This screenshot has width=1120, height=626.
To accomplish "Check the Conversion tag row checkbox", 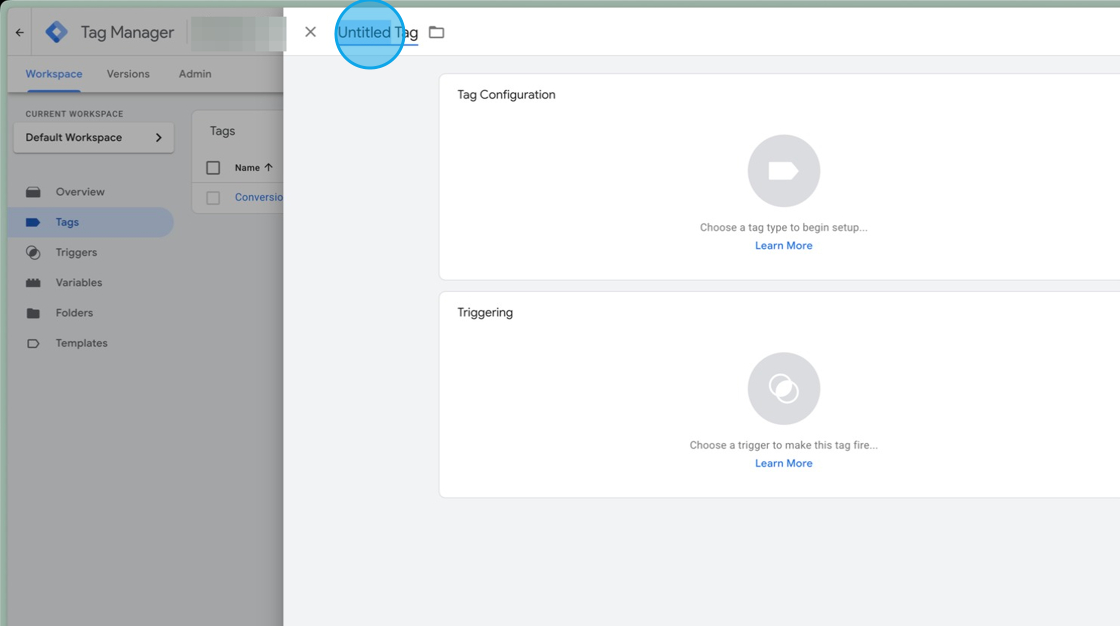I will point(212,197).
